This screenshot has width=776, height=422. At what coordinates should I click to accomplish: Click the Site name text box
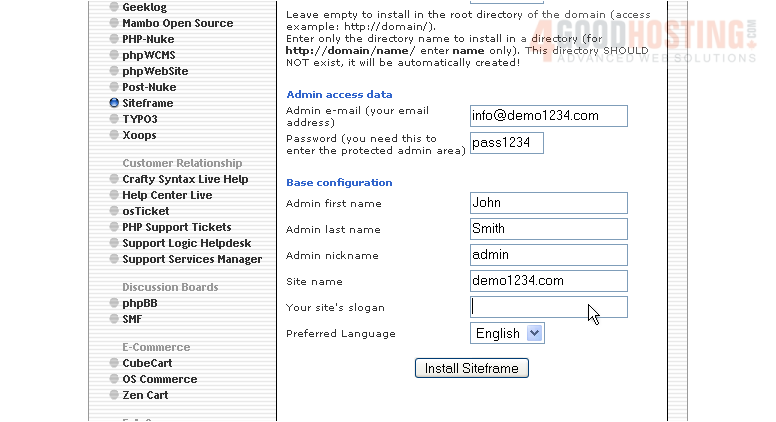click(548, 281)
